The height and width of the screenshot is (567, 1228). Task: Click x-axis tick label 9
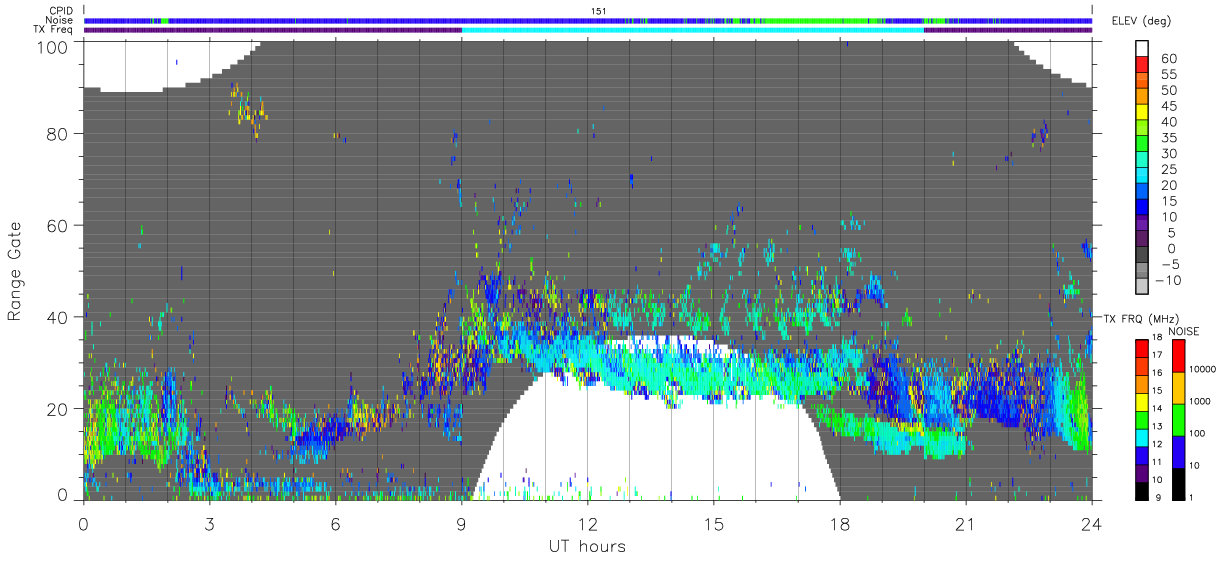coord(461,524)
